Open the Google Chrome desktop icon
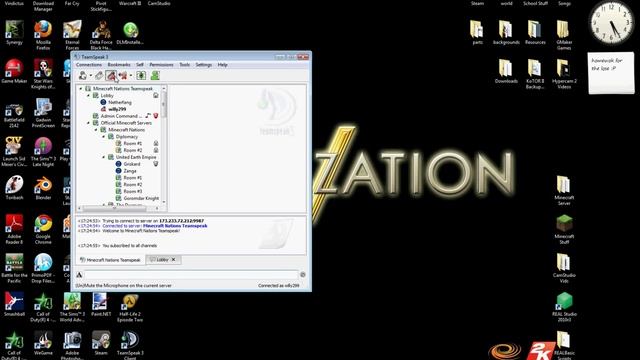Viewport: 640px width, 360px height. (x=43, y=229)
